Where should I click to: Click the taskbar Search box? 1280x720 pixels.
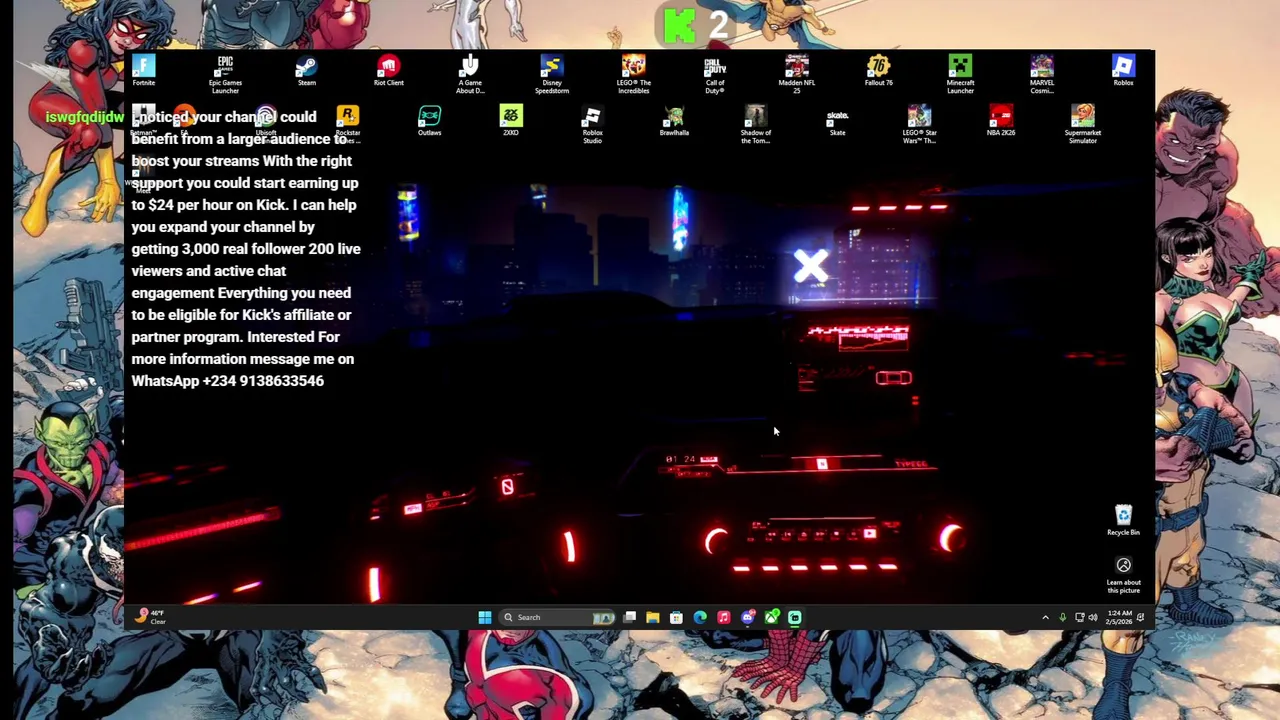click(x=558, y=617)
